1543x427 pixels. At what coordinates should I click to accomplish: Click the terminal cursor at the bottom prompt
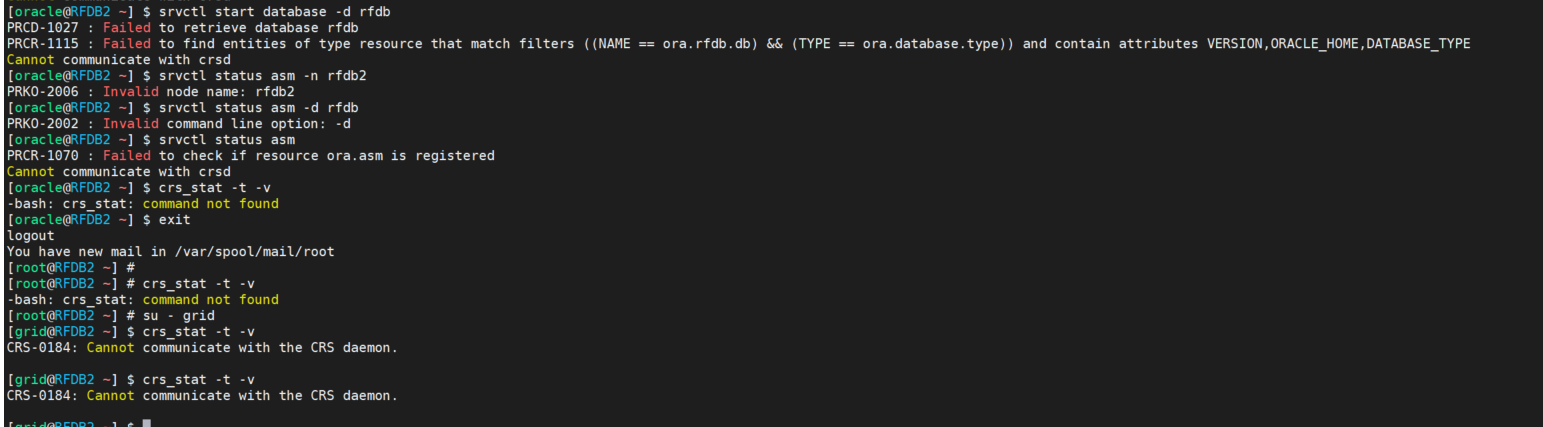tap(146, 424)
